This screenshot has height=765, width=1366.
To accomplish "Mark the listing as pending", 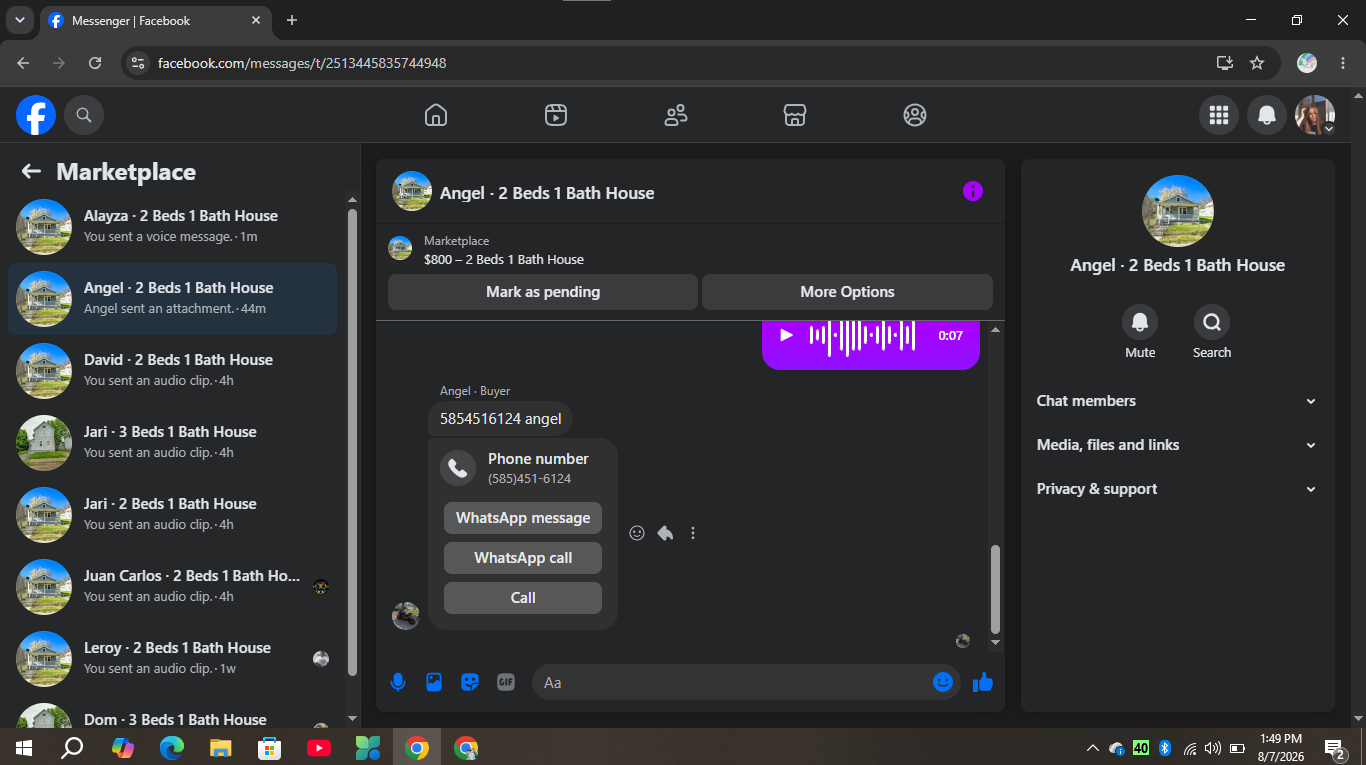I will tap(543, 292).
